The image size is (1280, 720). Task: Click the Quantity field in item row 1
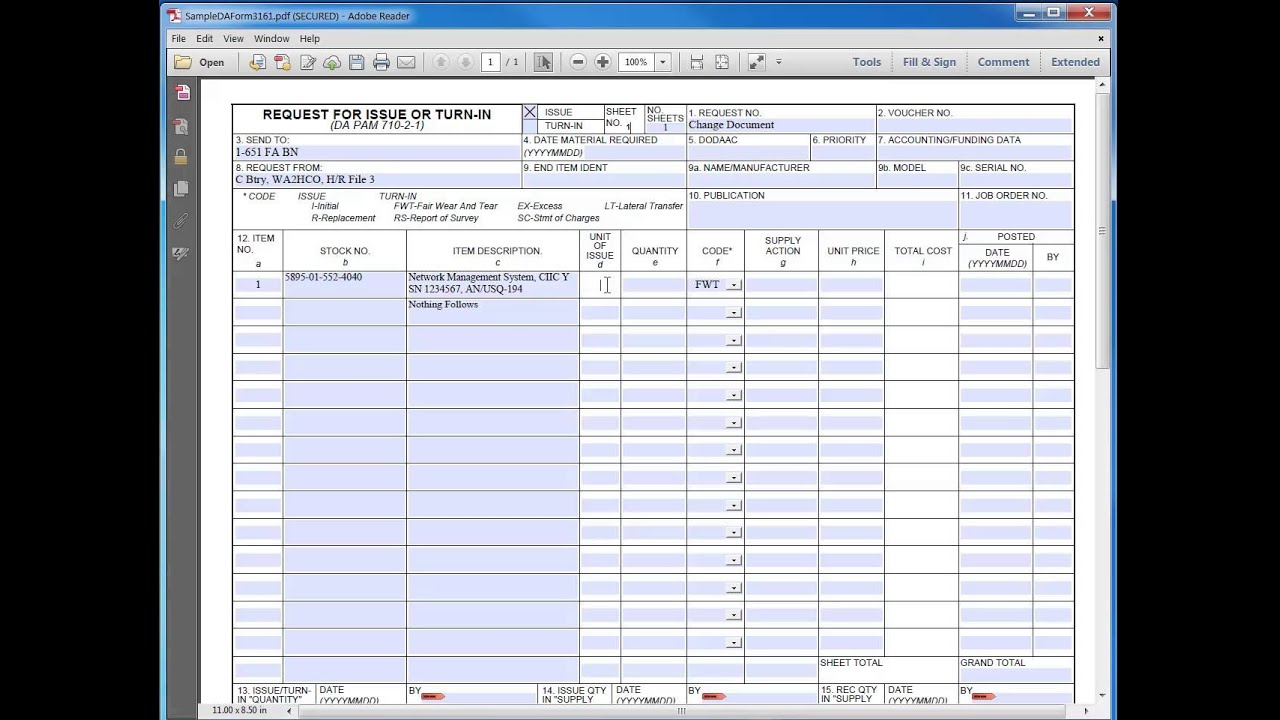coord(653,285)
